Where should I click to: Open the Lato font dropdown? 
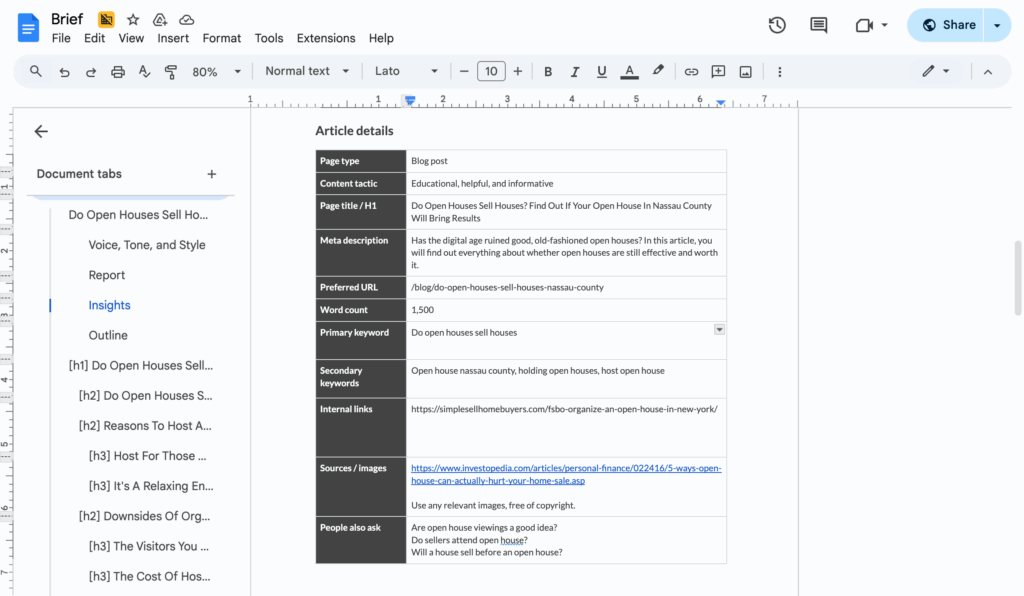[x=406, y=71]
